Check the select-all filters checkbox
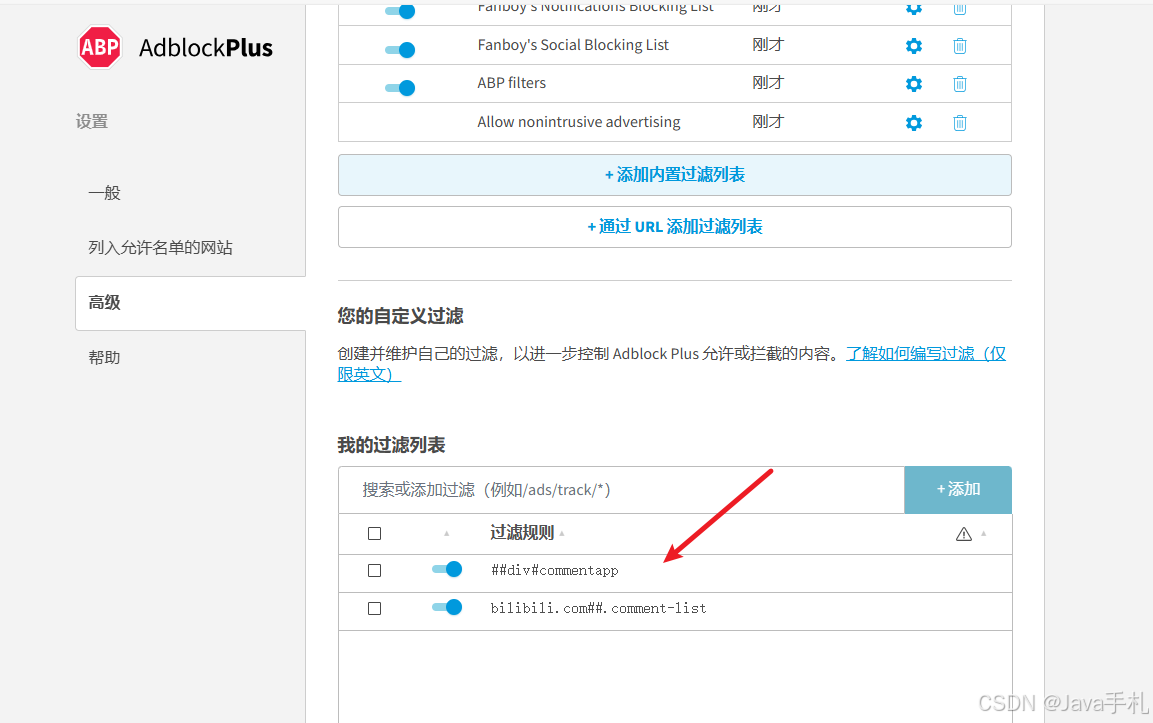This screenshot has height=723, width=1153. tap(374, 533)
